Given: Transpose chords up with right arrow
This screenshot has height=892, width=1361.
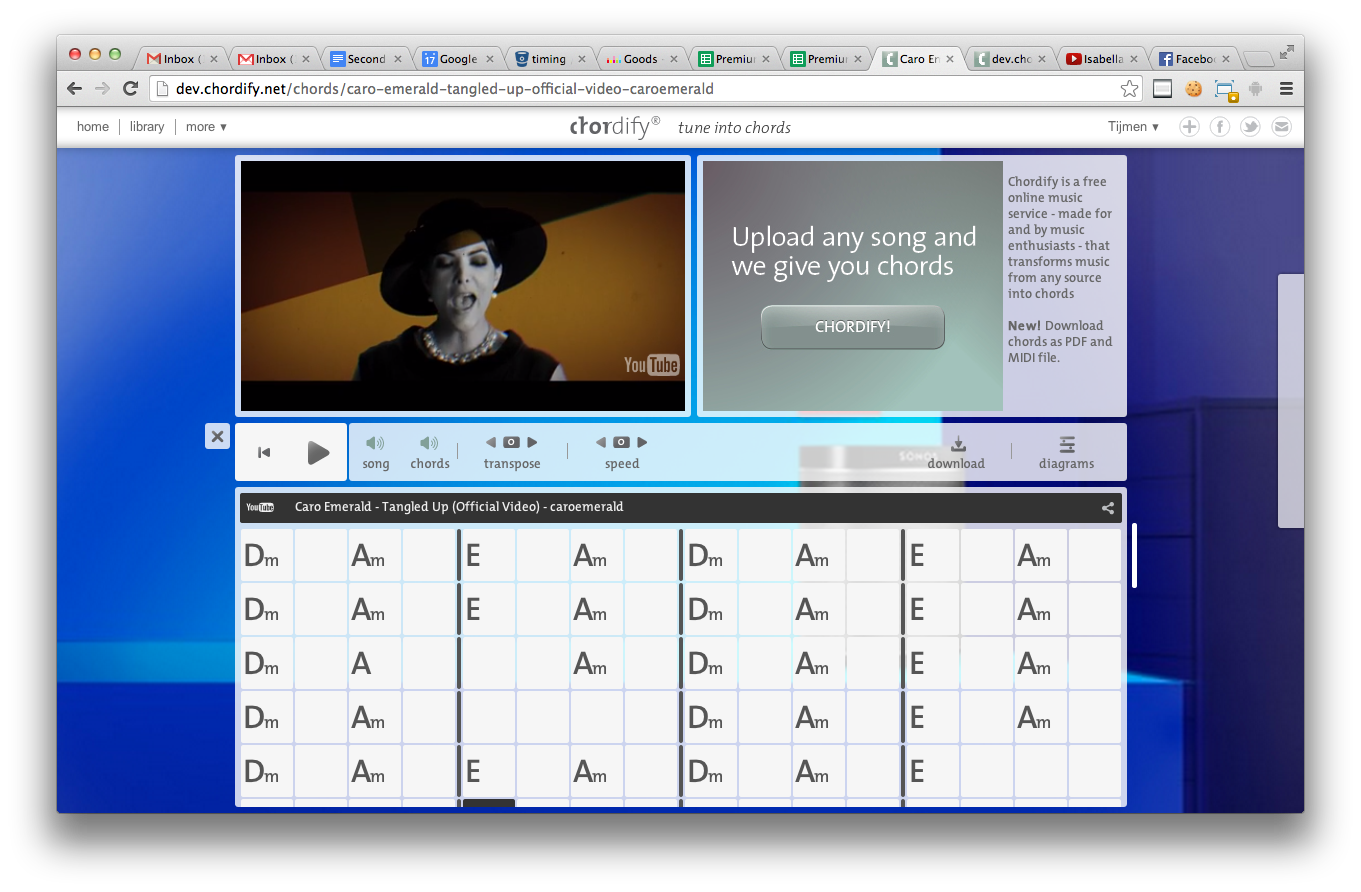Looking at the screenshot, I should coord(532,442).
